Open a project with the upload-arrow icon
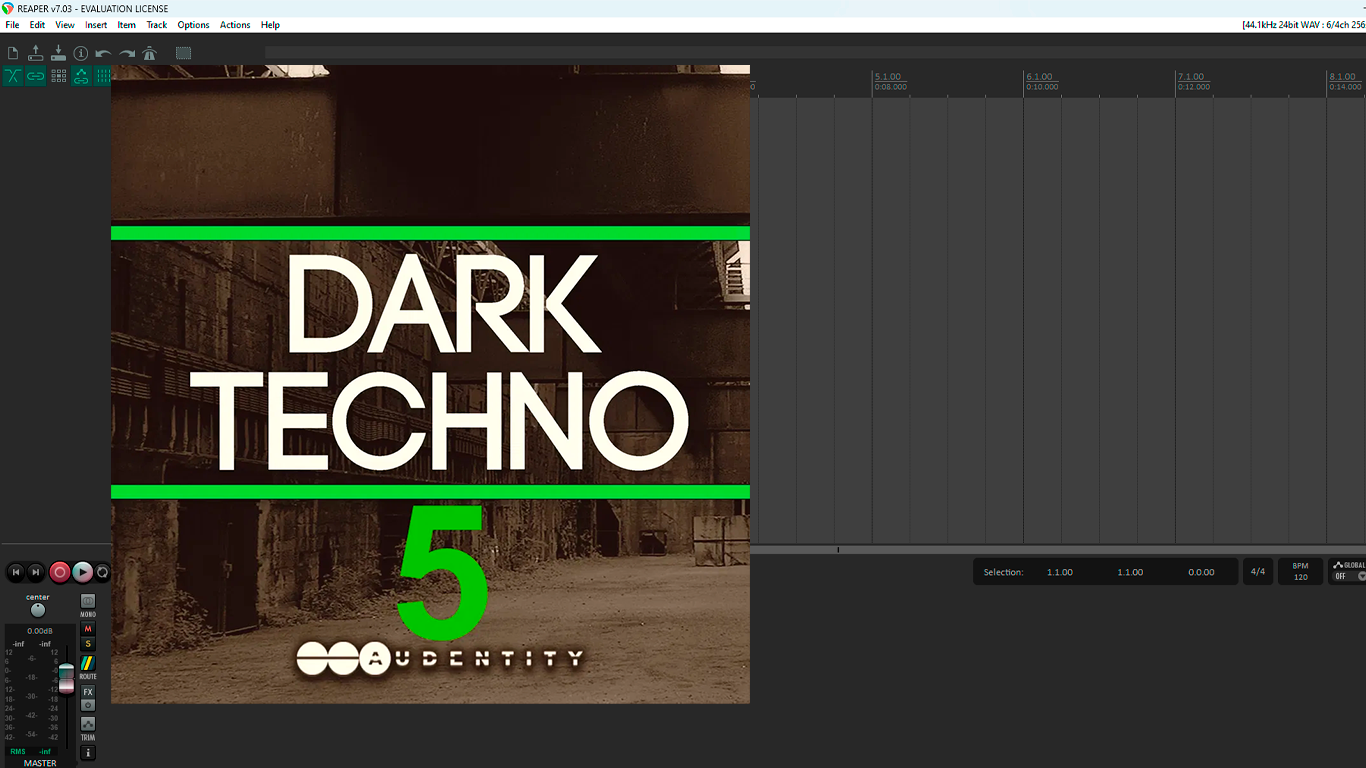This screenshot has width=1366, height=768. tap(36, 53)
